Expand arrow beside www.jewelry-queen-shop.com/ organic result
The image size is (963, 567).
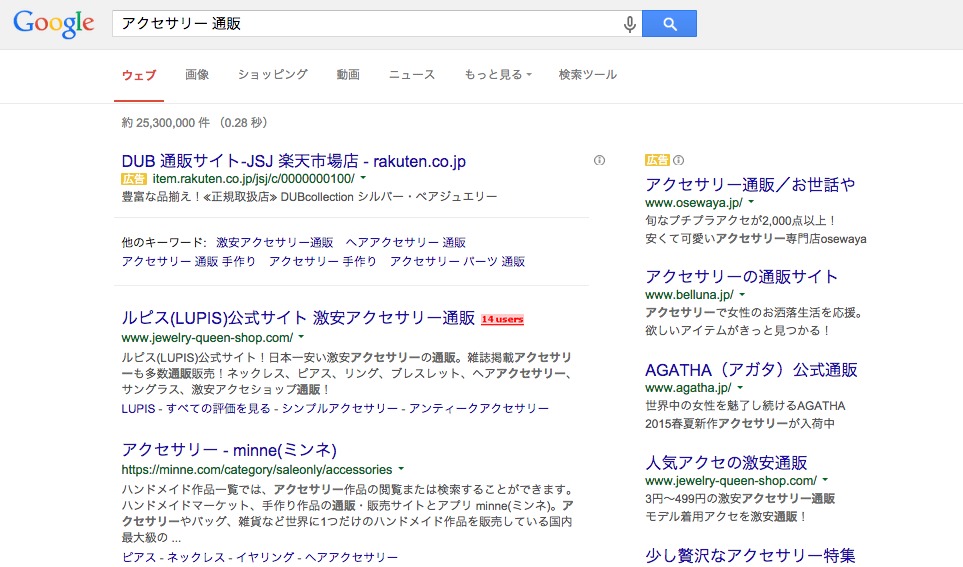[301, 337]
